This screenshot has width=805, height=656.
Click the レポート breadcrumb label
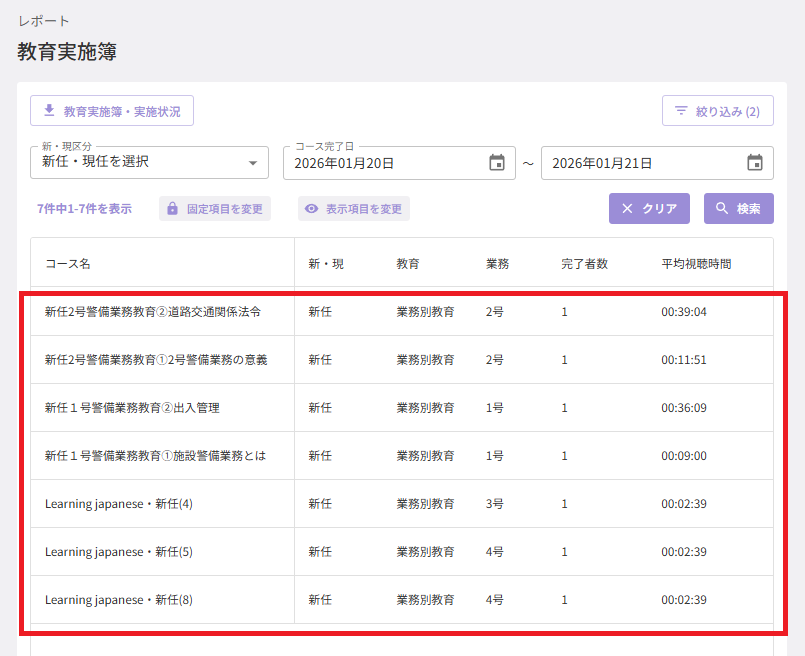click(x=44, y=21)
